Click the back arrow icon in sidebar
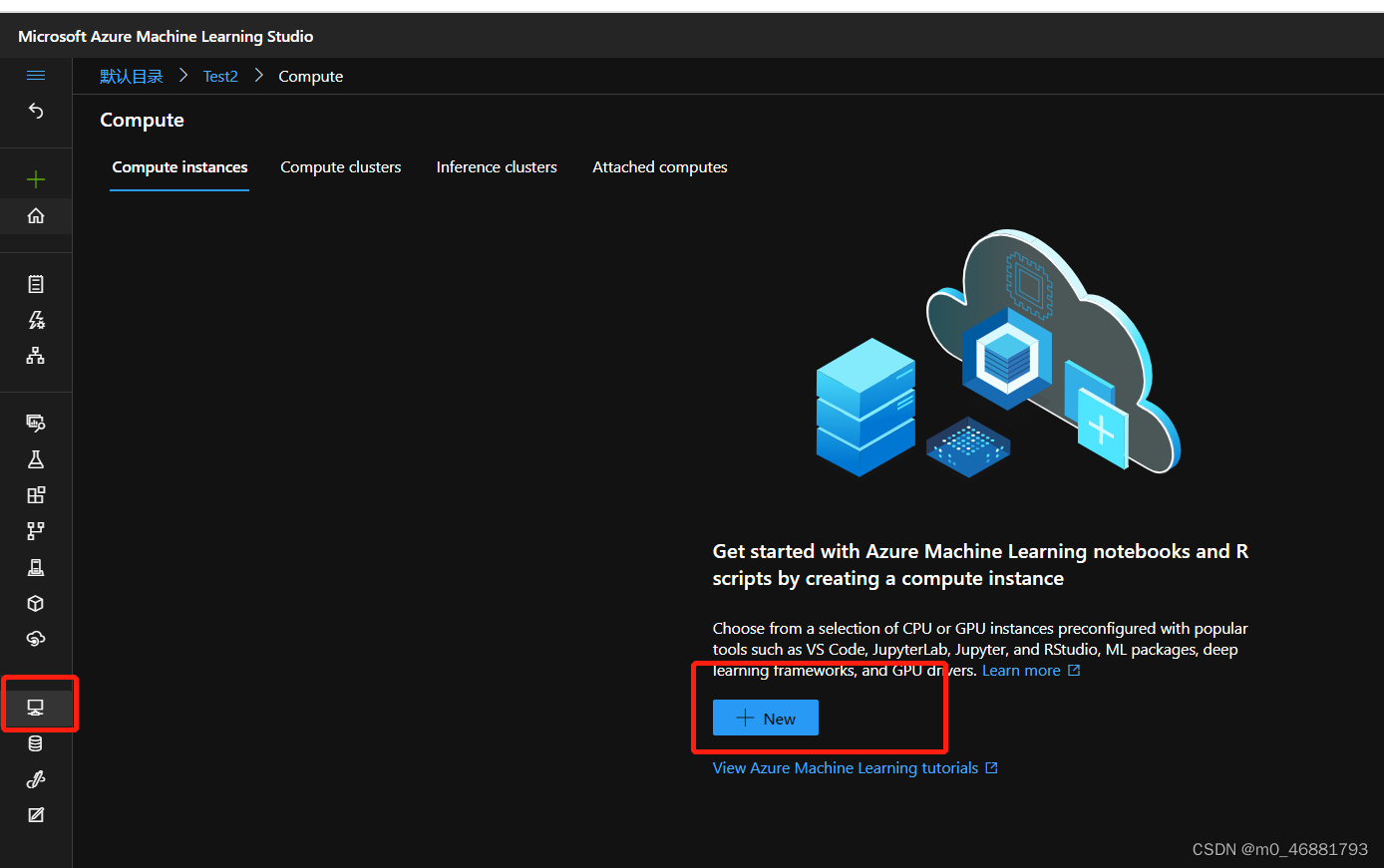1384x868 pixels. tap(36, 111)
